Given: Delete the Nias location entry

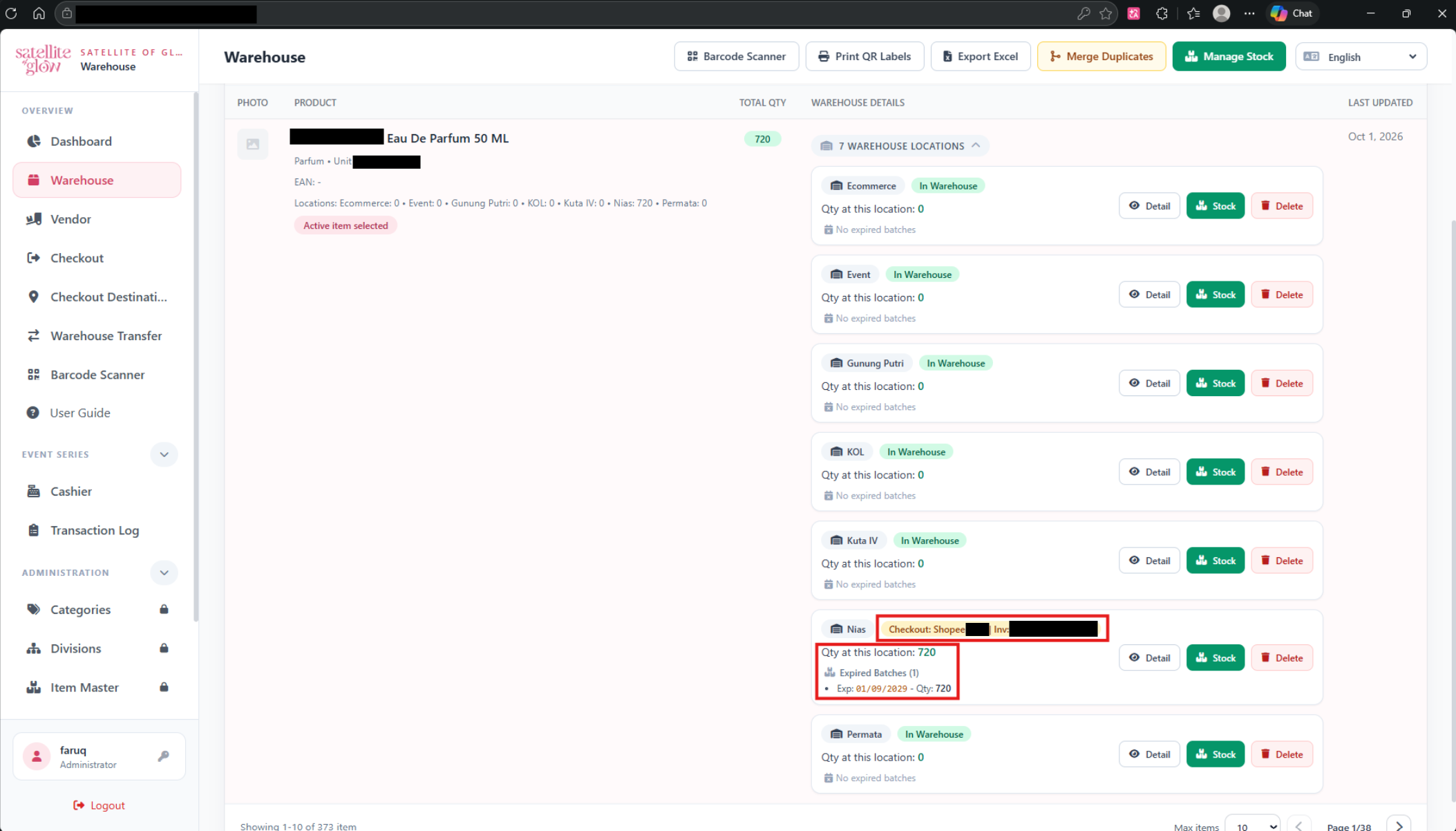Looking at the screenshot, I should click(x=1282, y=658).
